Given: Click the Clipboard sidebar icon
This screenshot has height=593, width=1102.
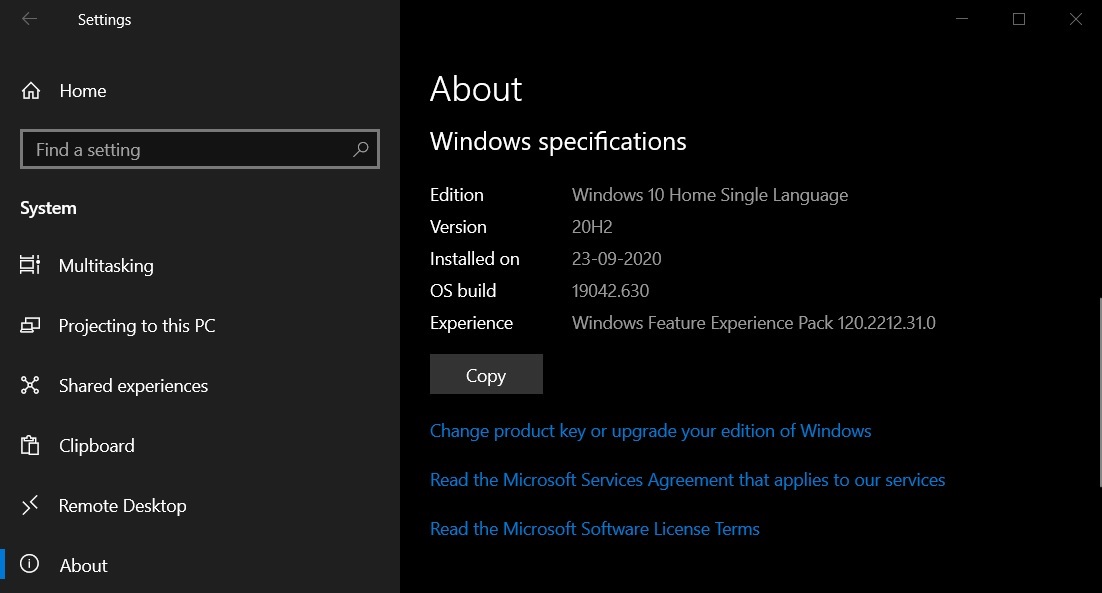Looking at the screenshot, I should [30, 446].
